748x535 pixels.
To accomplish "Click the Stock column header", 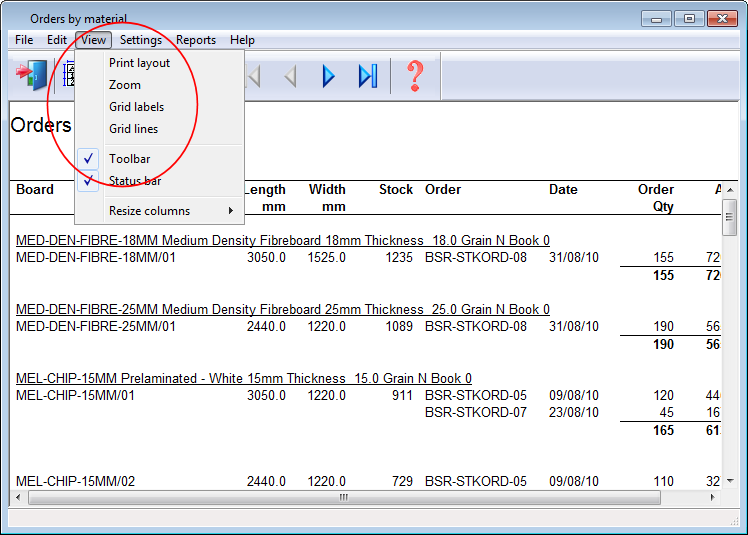I will (396, 189).
